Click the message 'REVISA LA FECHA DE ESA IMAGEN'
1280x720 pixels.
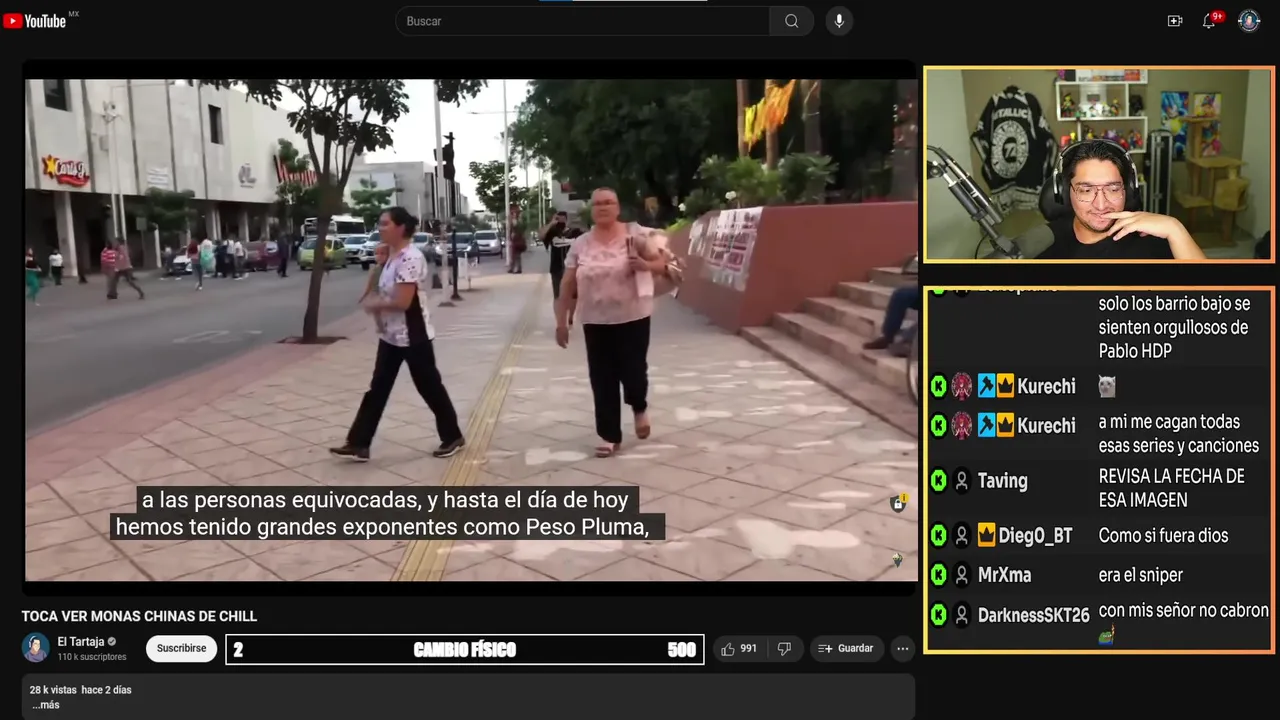pos(1171,488)
